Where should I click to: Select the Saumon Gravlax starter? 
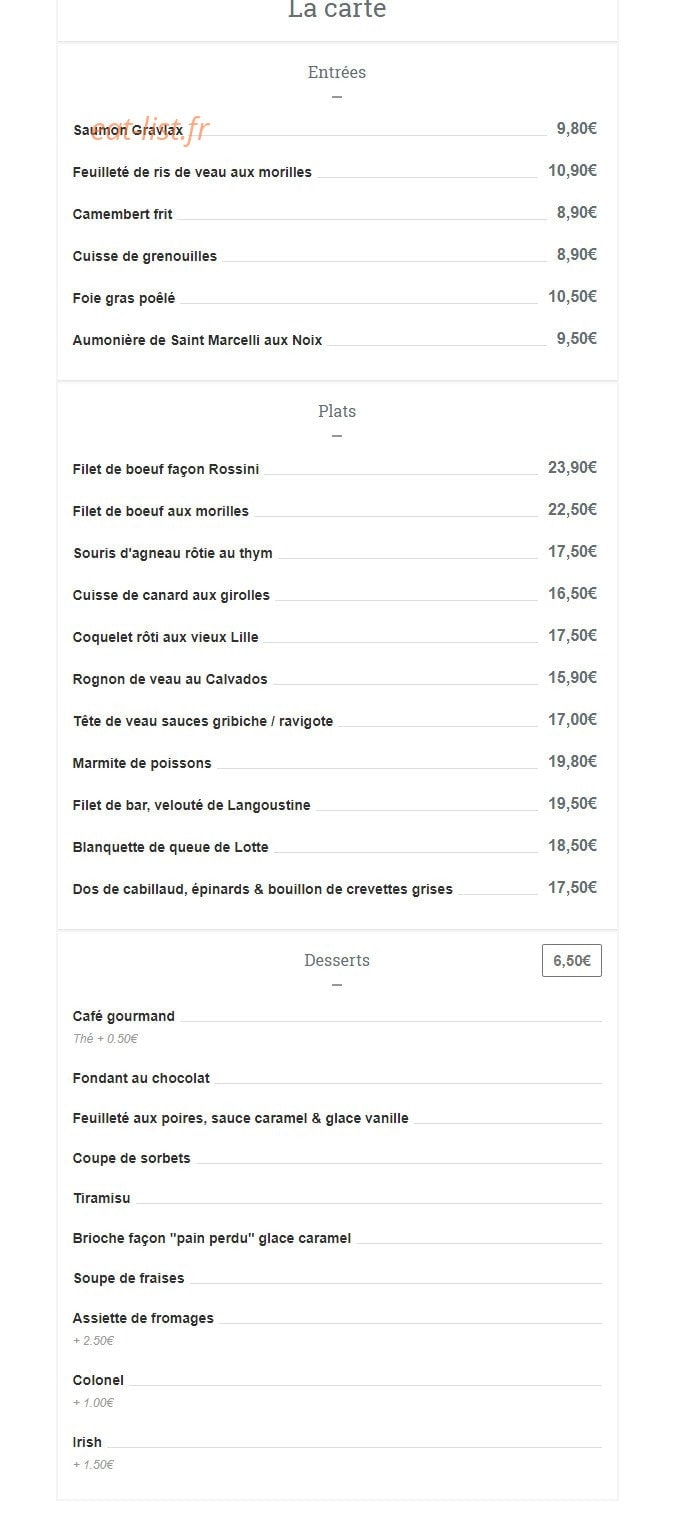click(128, 130)
